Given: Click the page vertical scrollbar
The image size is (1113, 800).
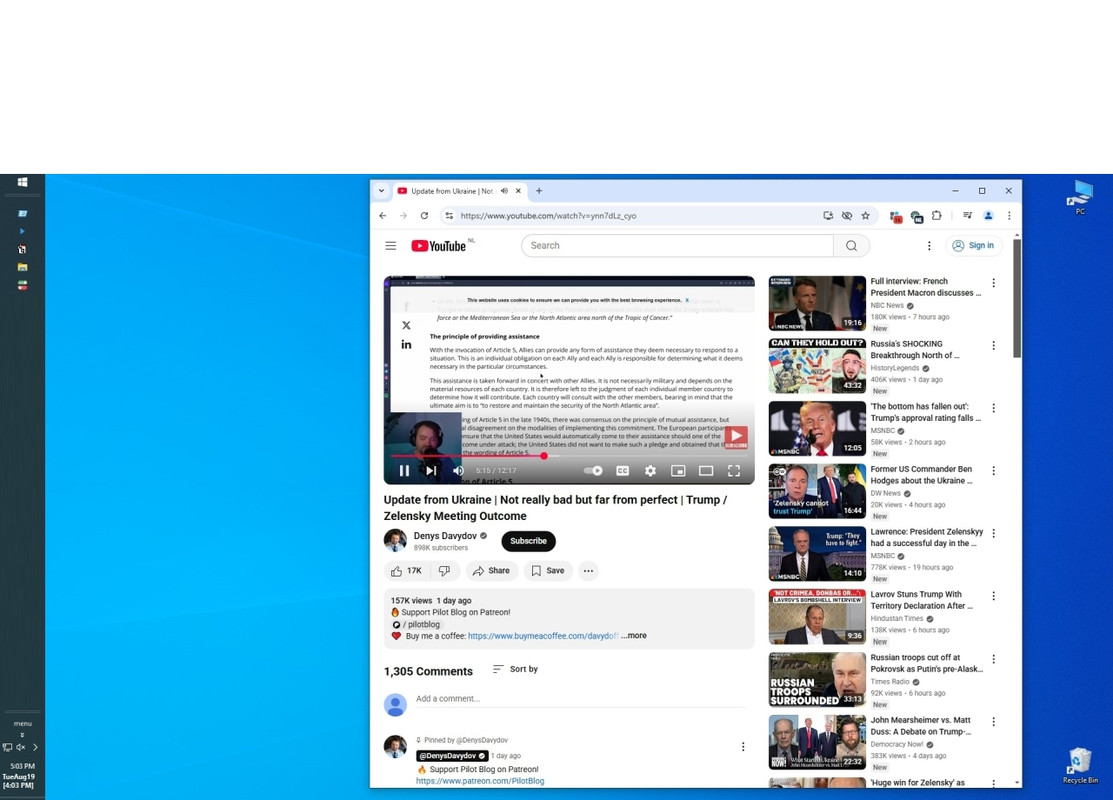Looking at the screenshot, I should (1017, 298).
